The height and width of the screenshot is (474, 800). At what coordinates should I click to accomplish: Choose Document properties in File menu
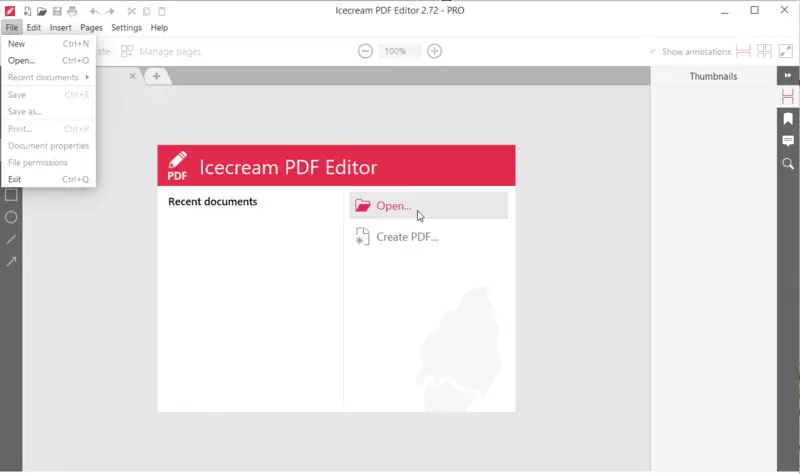coord(48,145)
